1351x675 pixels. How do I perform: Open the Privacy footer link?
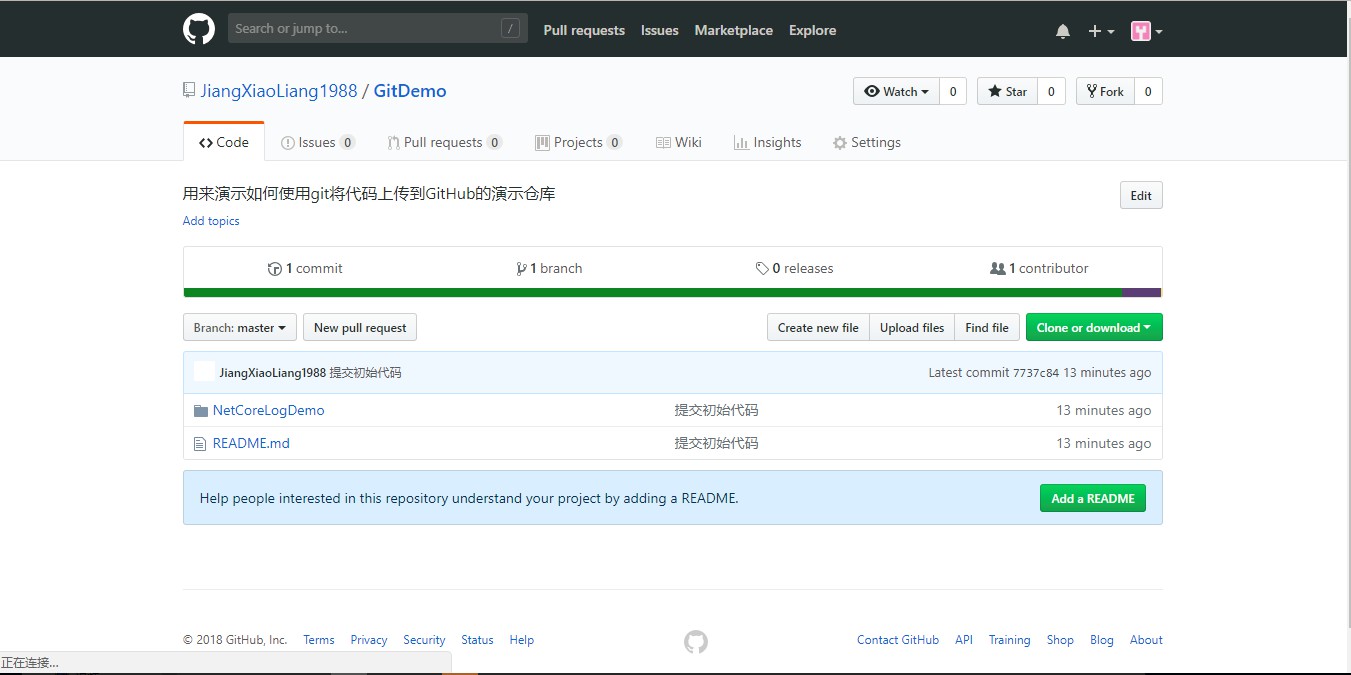[369, 640]
